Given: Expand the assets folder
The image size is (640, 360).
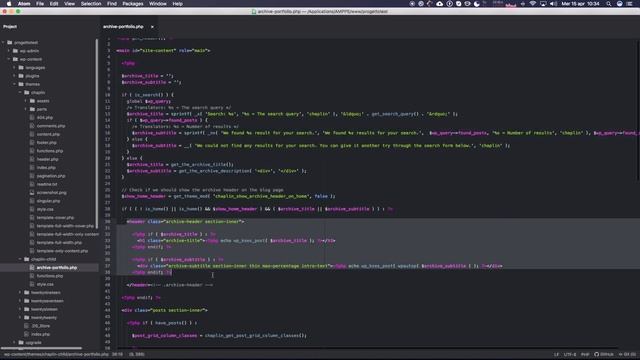Looking at the screenshot, I should (x=26, y=101).
